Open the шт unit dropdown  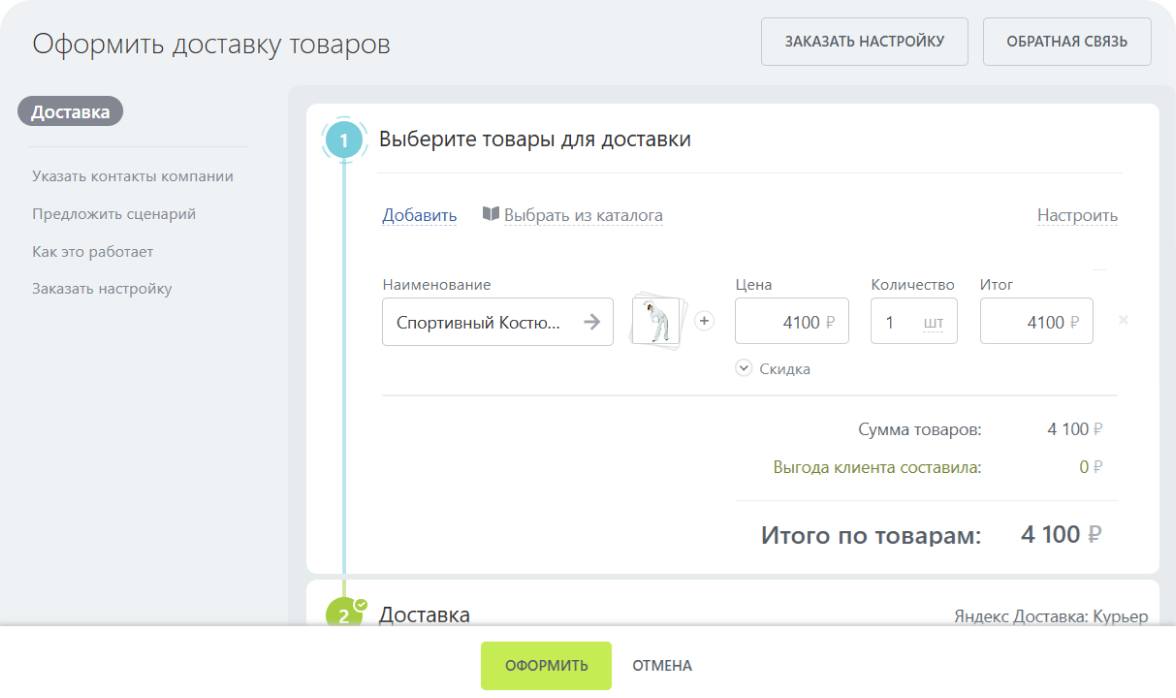tap(933, 323)
